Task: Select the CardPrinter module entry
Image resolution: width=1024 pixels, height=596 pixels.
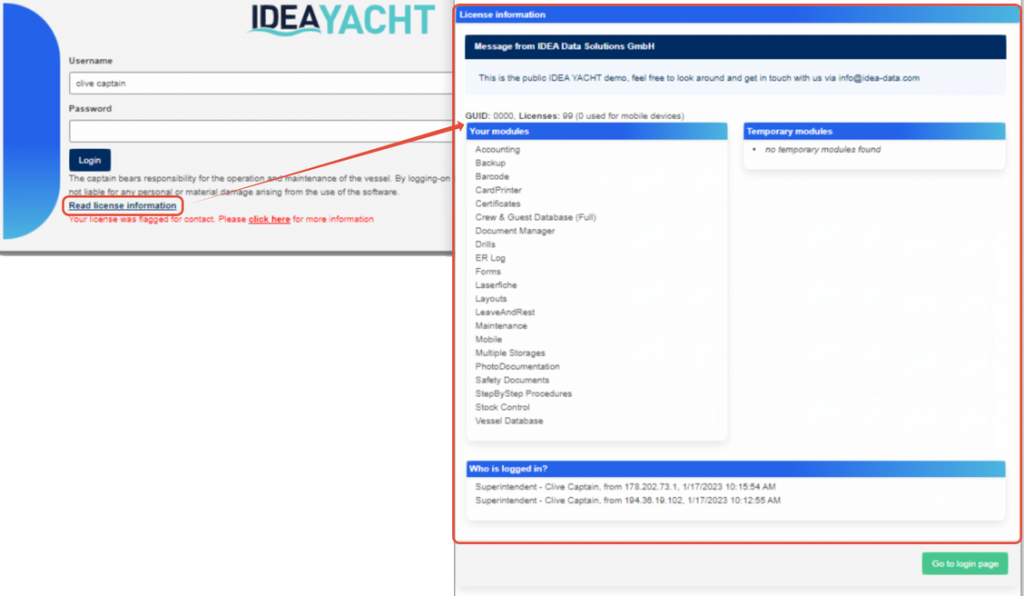Action: click(498, 191)
